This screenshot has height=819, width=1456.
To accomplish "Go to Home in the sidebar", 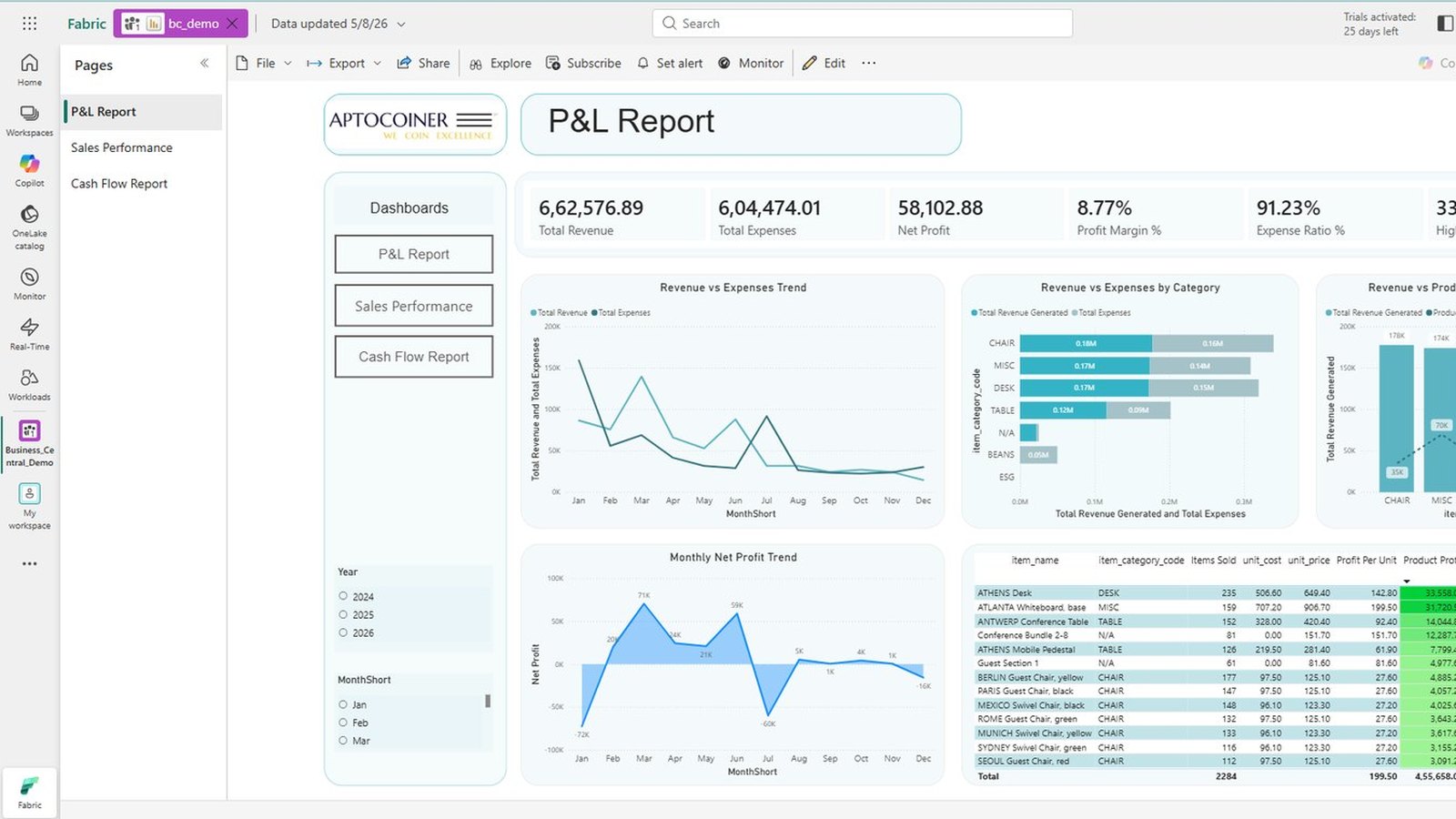I will click(29, 69).
